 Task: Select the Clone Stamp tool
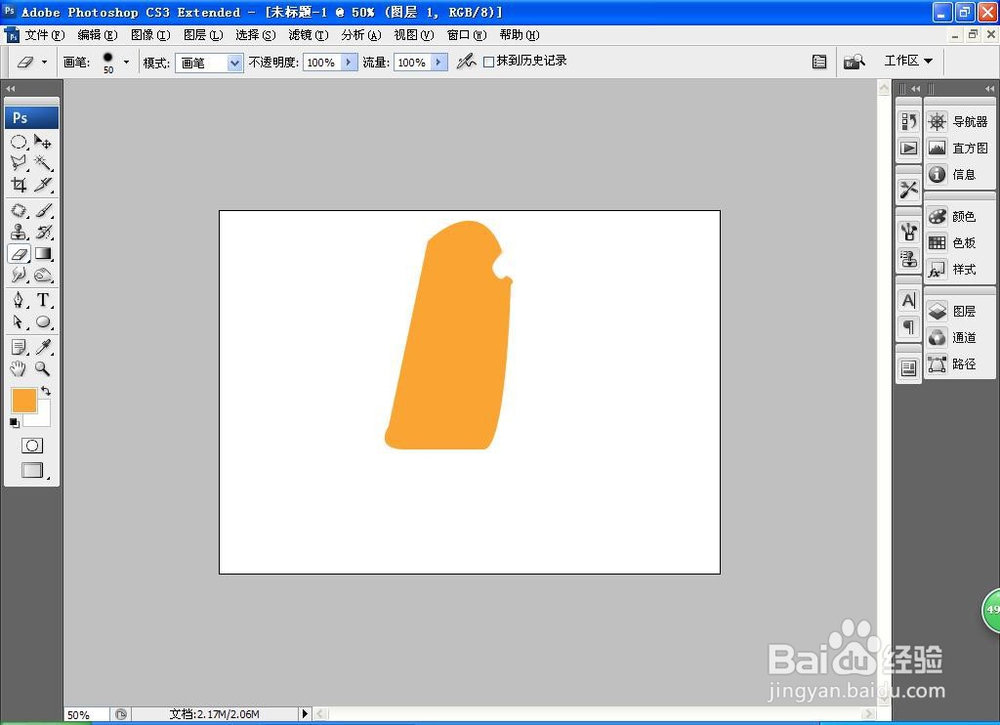(18, 231)
